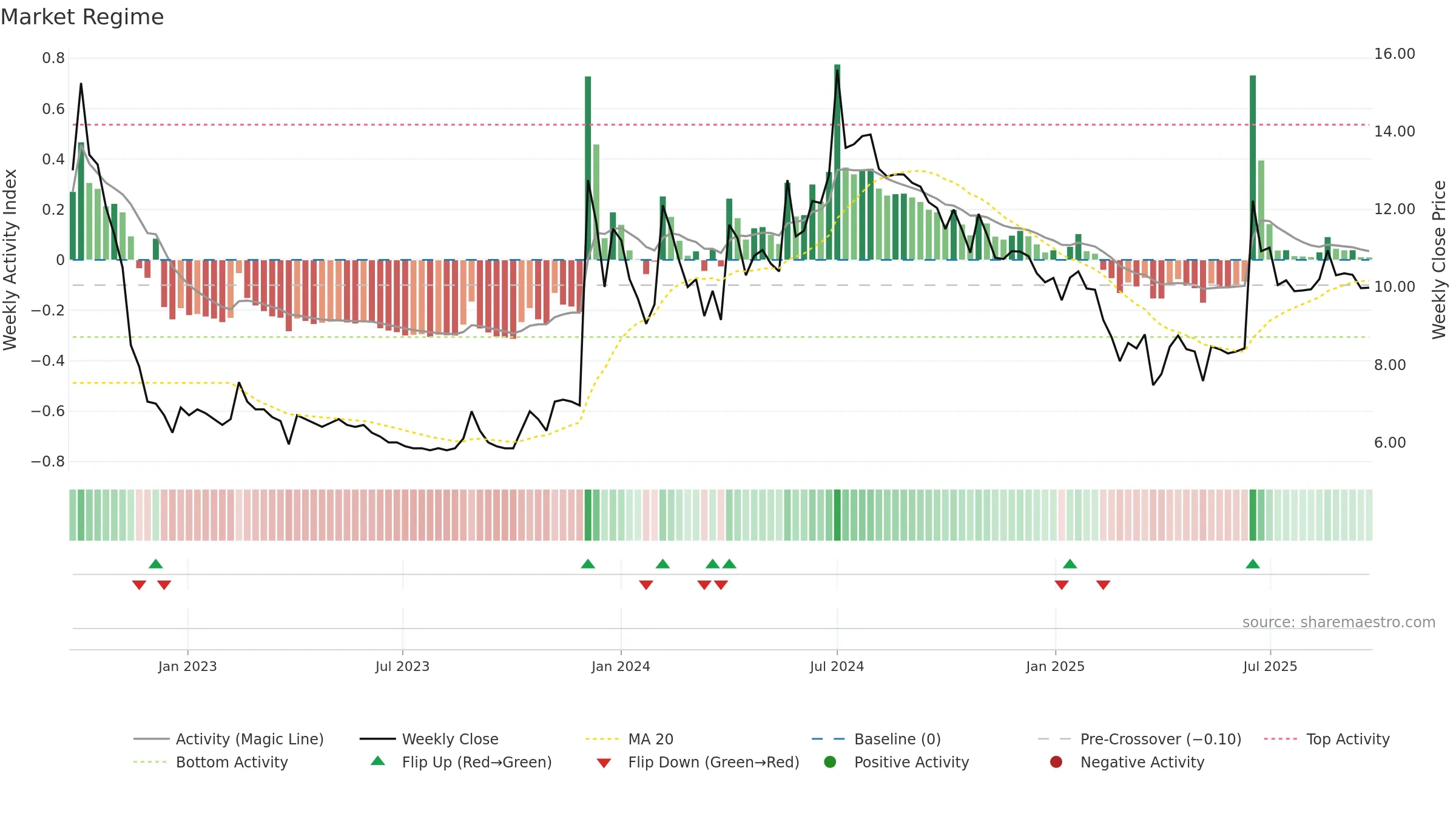Click the source: sharemaestro.com text
The width and height of the screenshot is (1456, 819).
pyautogui.click(x=1339, y=622)
